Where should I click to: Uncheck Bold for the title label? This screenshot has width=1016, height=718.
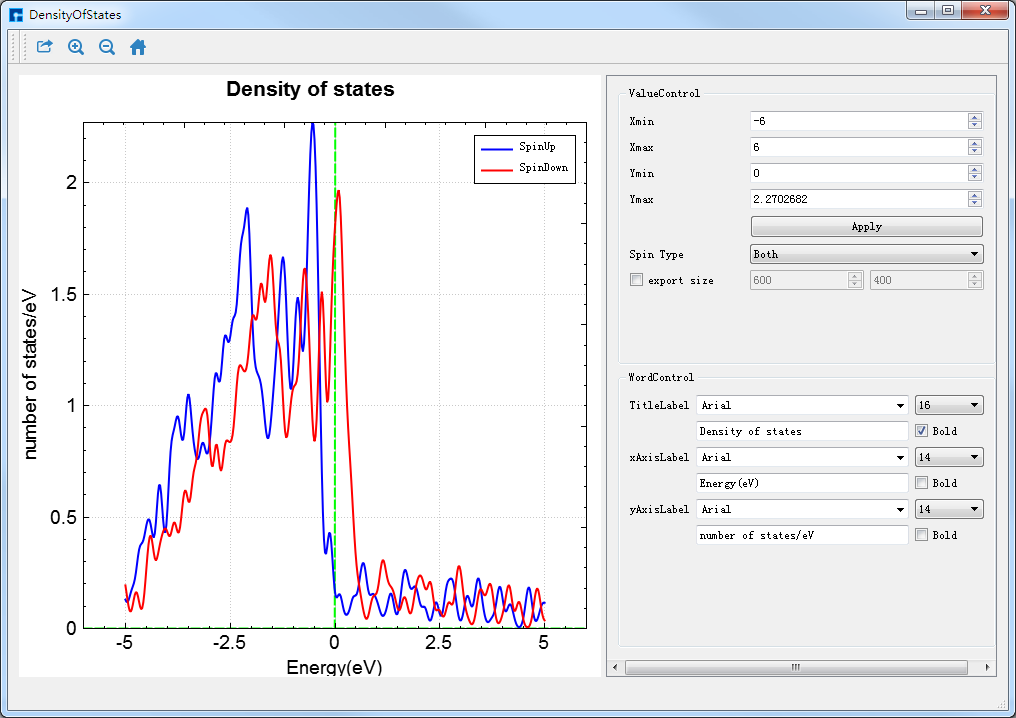(922, 431)
